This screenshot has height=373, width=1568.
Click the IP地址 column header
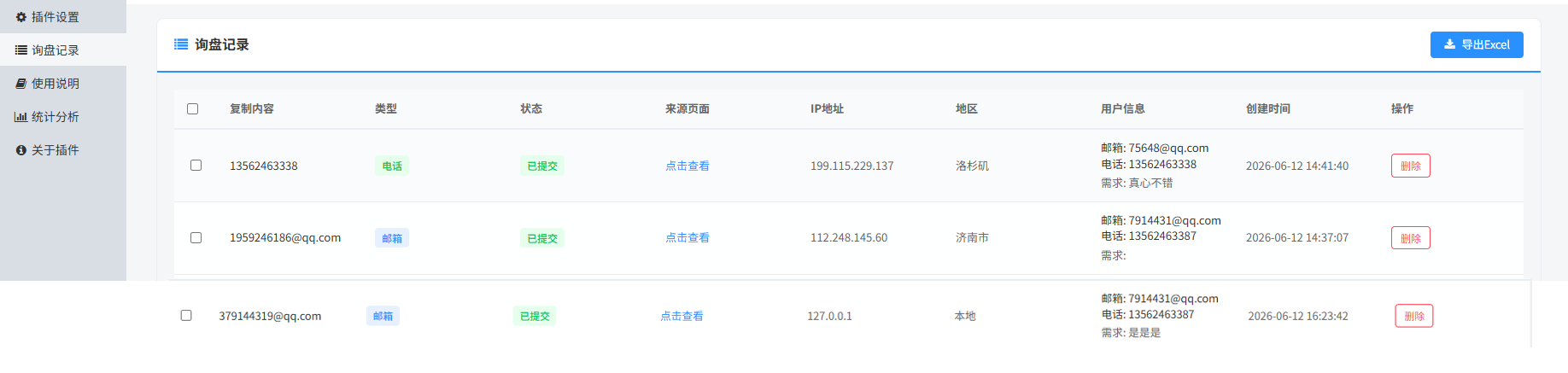827,108
